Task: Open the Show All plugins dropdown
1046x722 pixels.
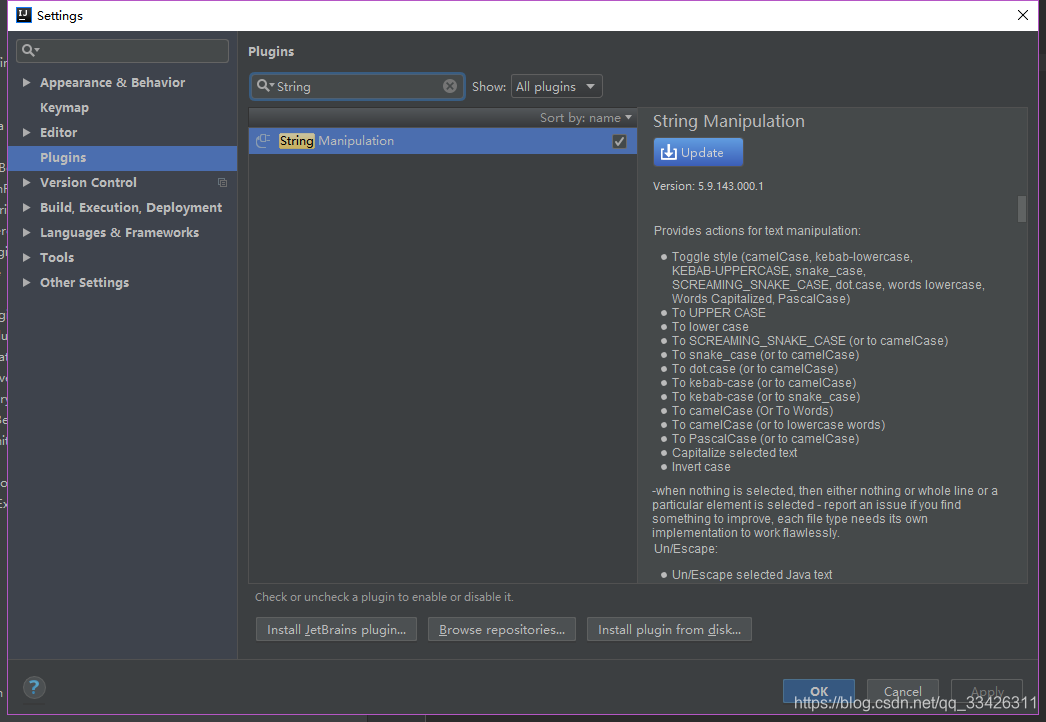Action: (x=556, y=86)
